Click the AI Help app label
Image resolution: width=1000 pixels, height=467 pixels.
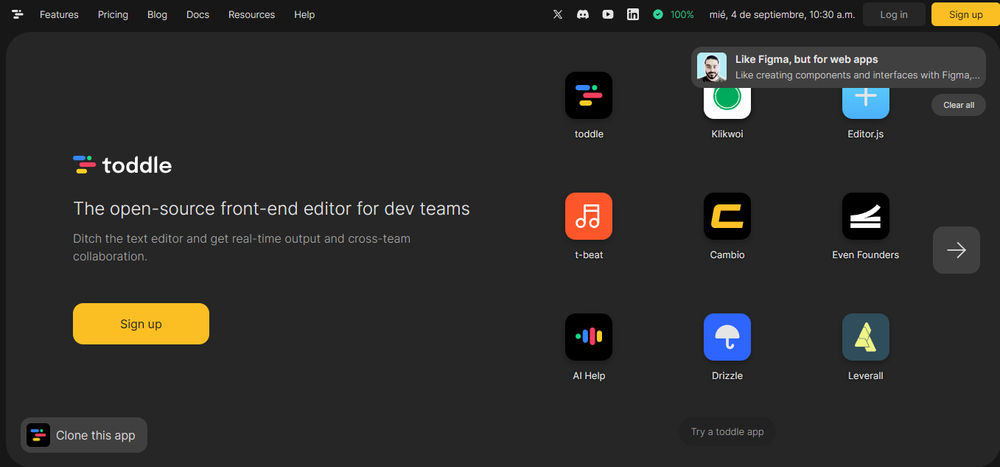pos(589,376)
